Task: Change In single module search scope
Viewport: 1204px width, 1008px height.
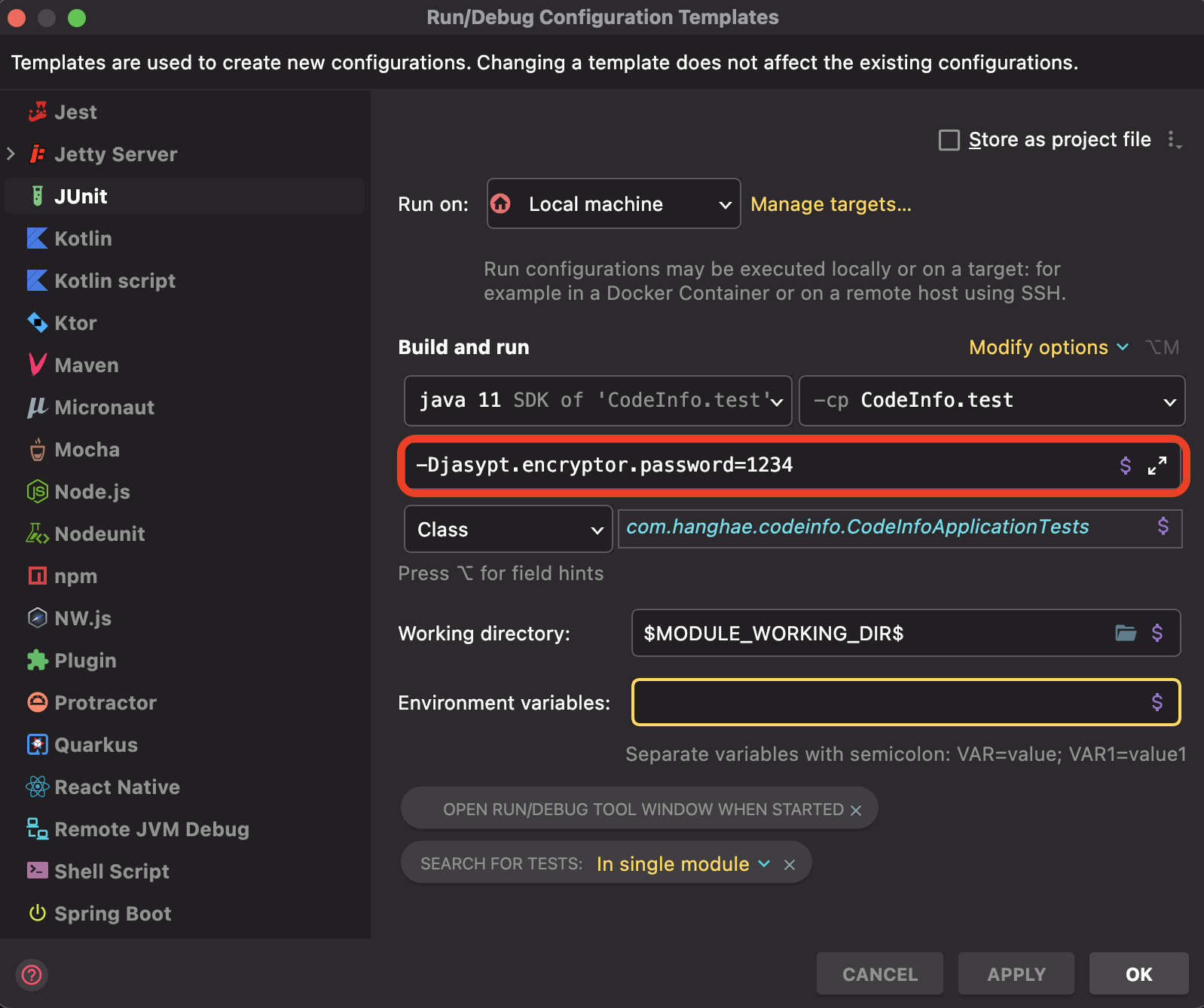Action: tap(683, 864)
